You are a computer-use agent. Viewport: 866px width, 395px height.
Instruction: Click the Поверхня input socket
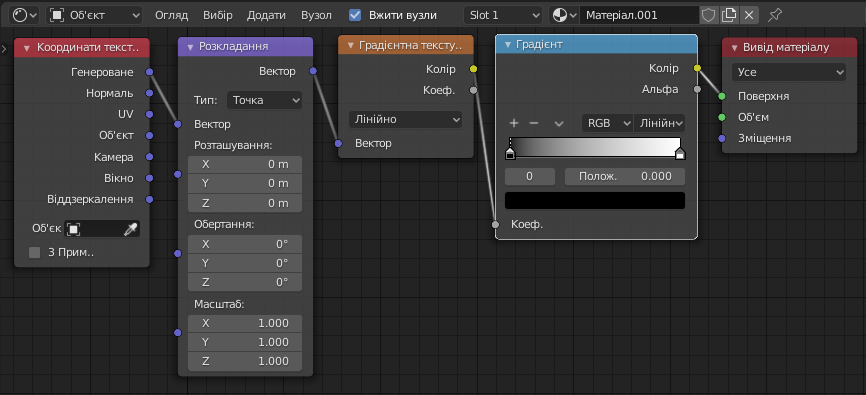(x=722, y=96)
